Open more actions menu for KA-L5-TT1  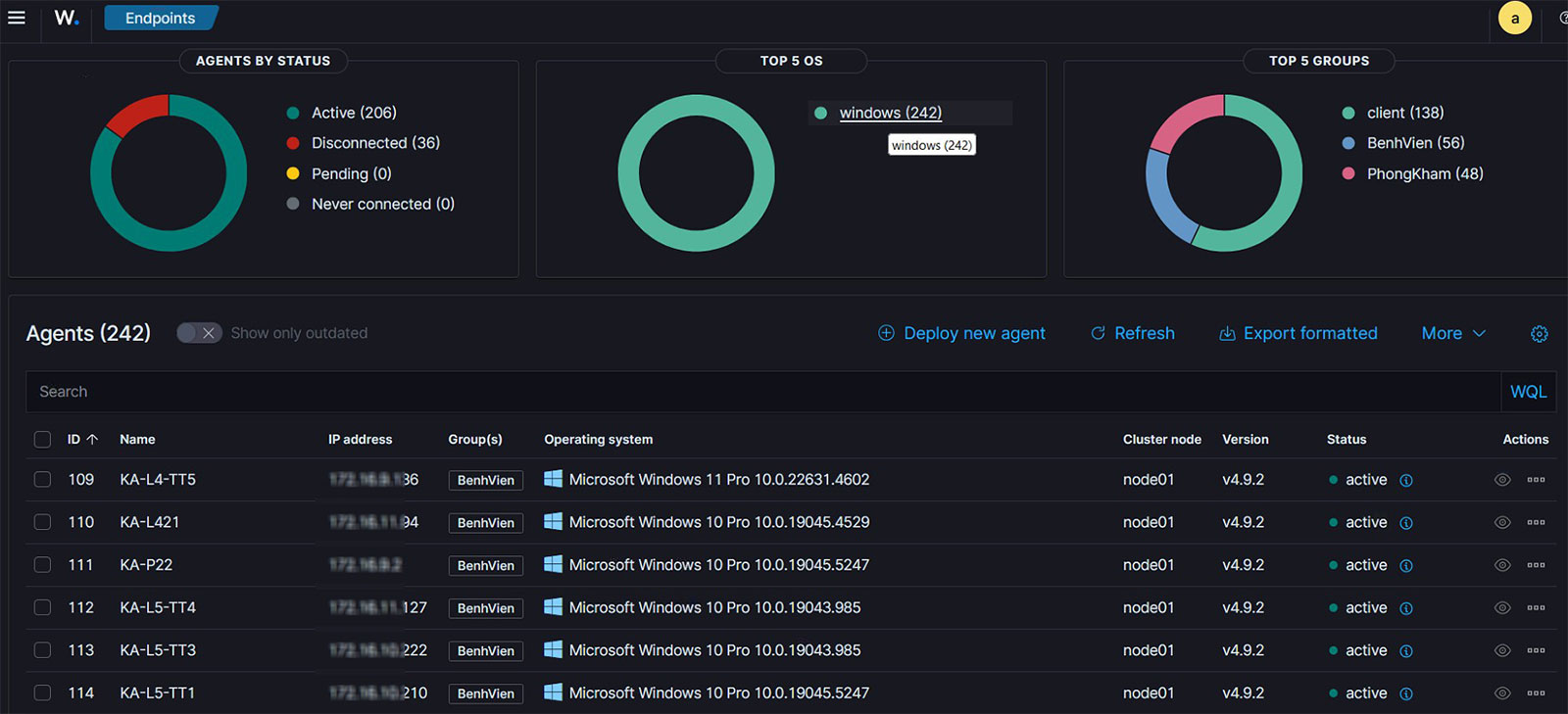[1536, 692]
